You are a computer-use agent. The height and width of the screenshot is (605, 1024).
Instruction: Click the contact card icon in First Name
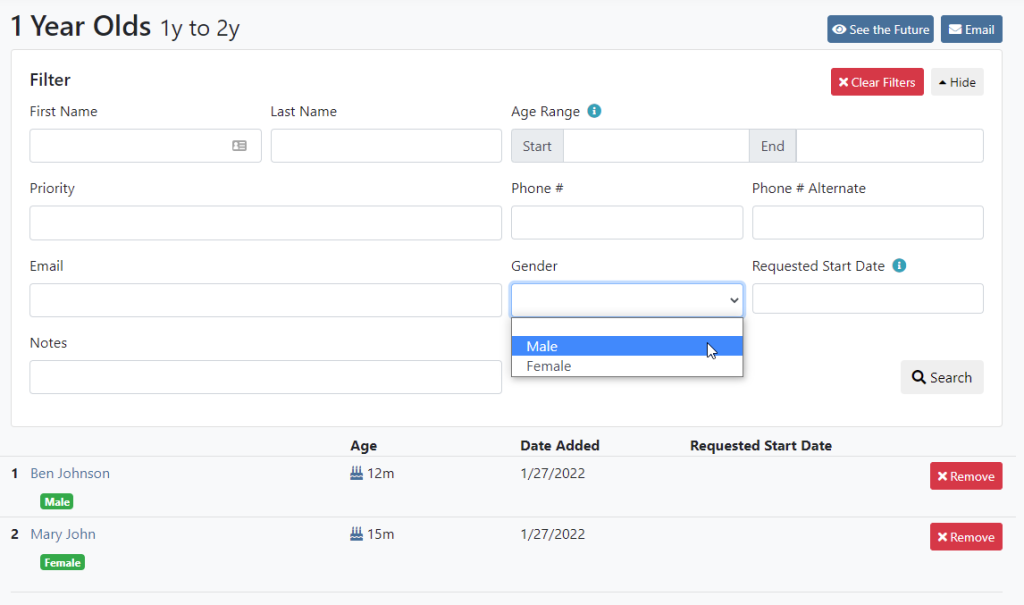pos(240,146)
